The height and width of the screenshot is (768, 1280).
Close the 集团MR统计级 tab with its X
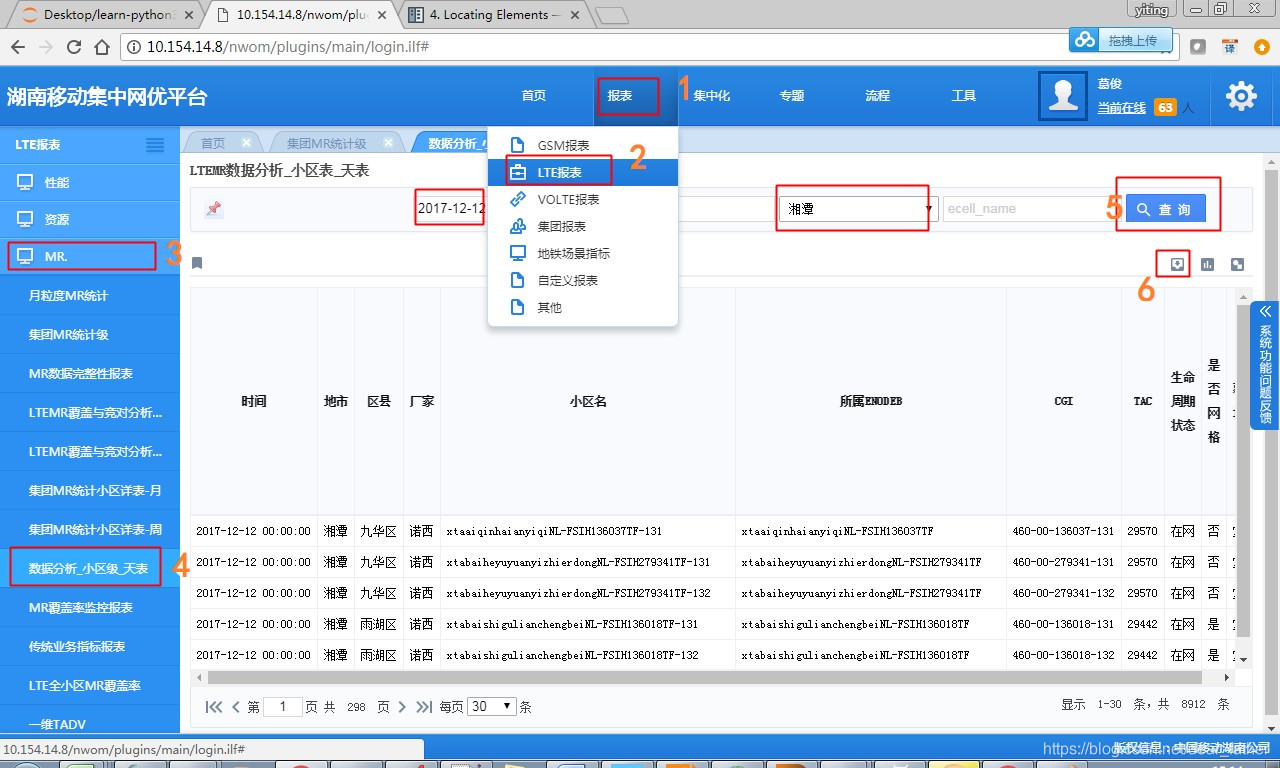coord(388,143)
